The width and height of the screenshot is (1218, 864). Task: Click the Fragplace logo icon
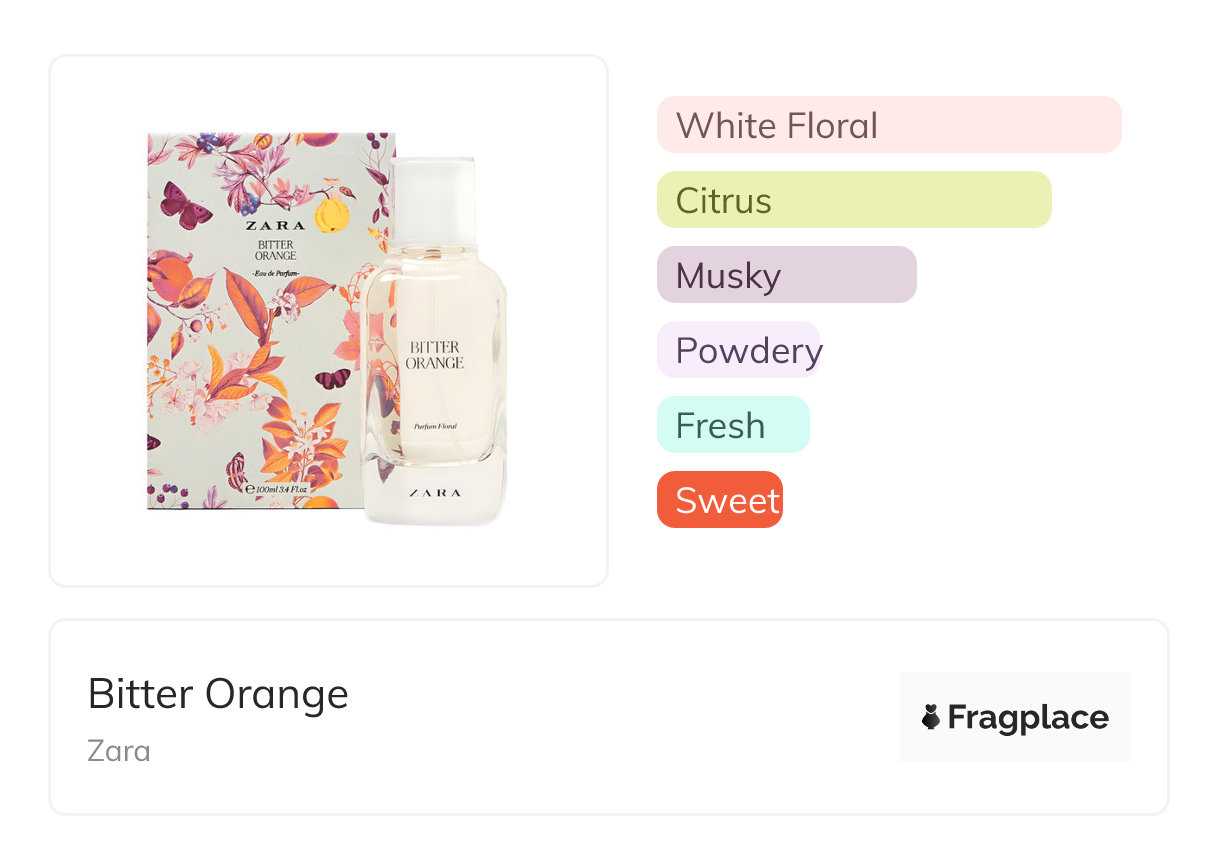coord(931,717)
